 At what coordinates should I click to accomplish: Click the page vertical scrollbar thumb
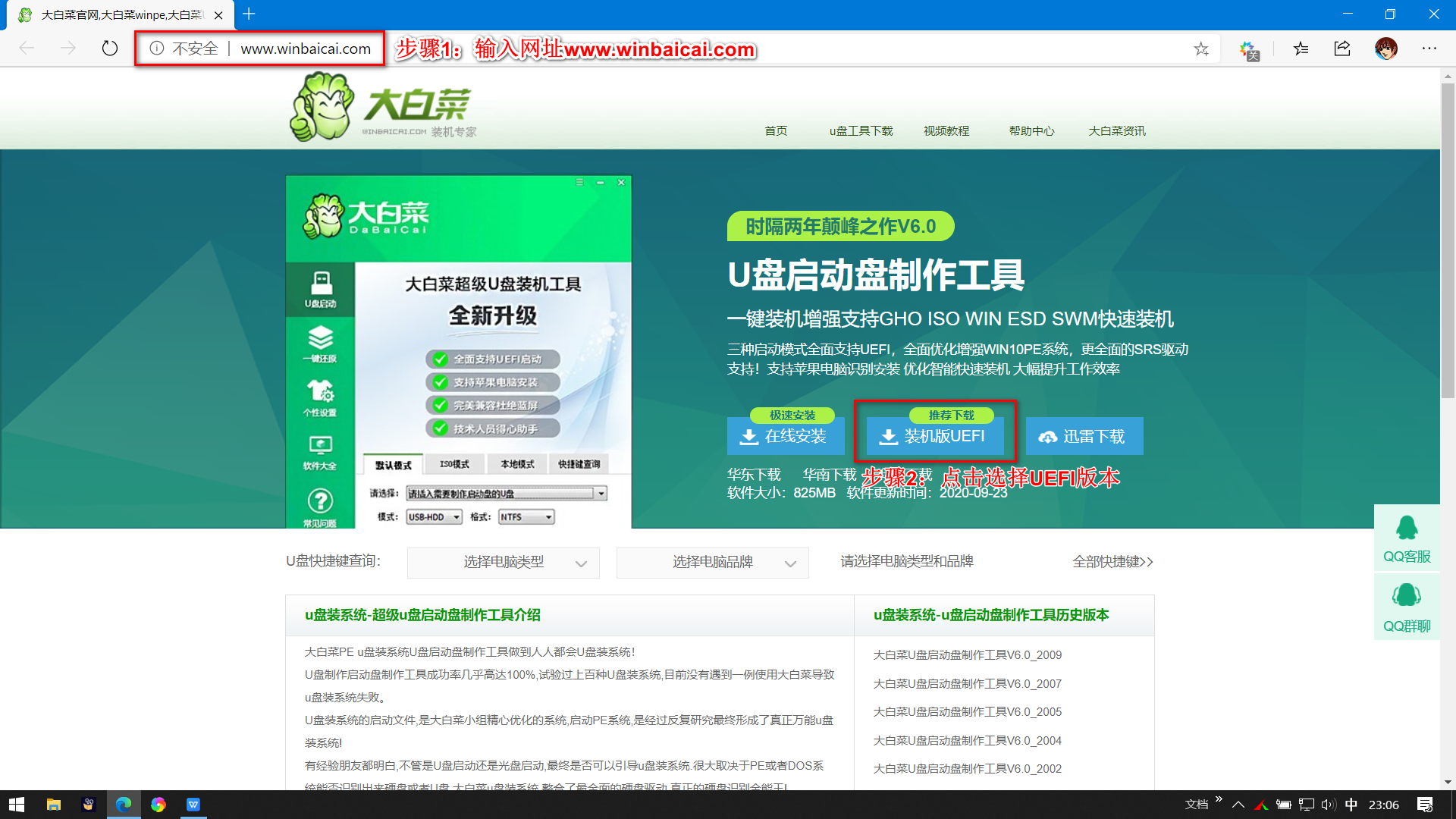(1448, 241)
